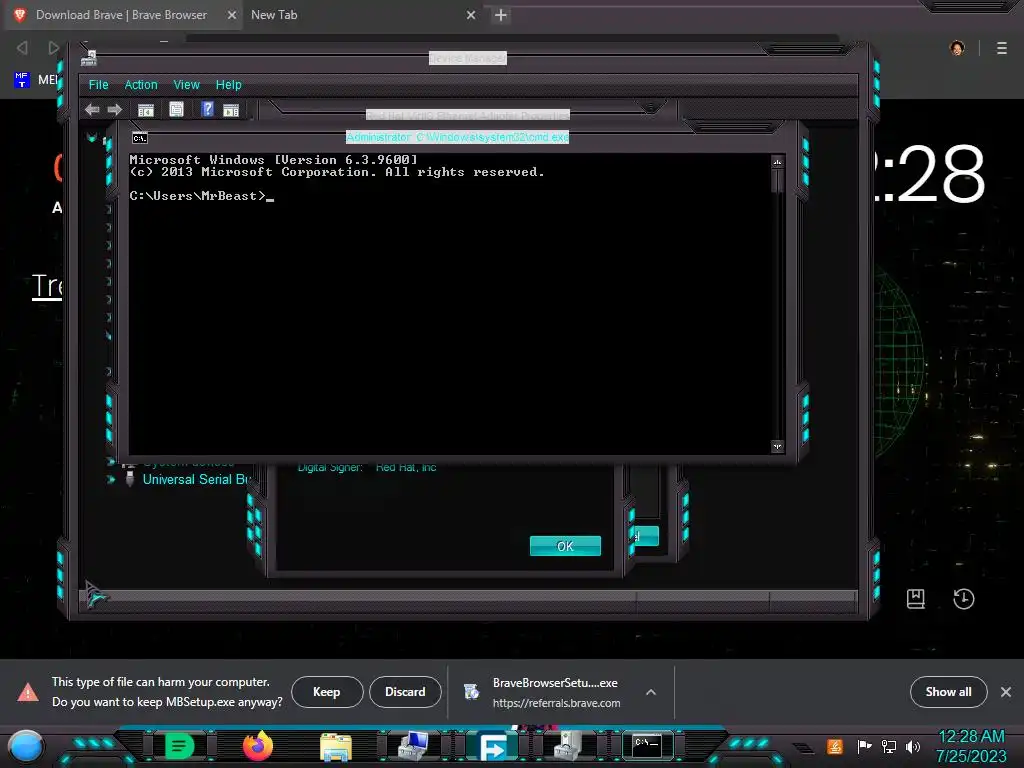Click Discard for MBSetup.exe download
Image resolution: width=1024 pixels, height=768 pixels.
click(x=405, y=692)
